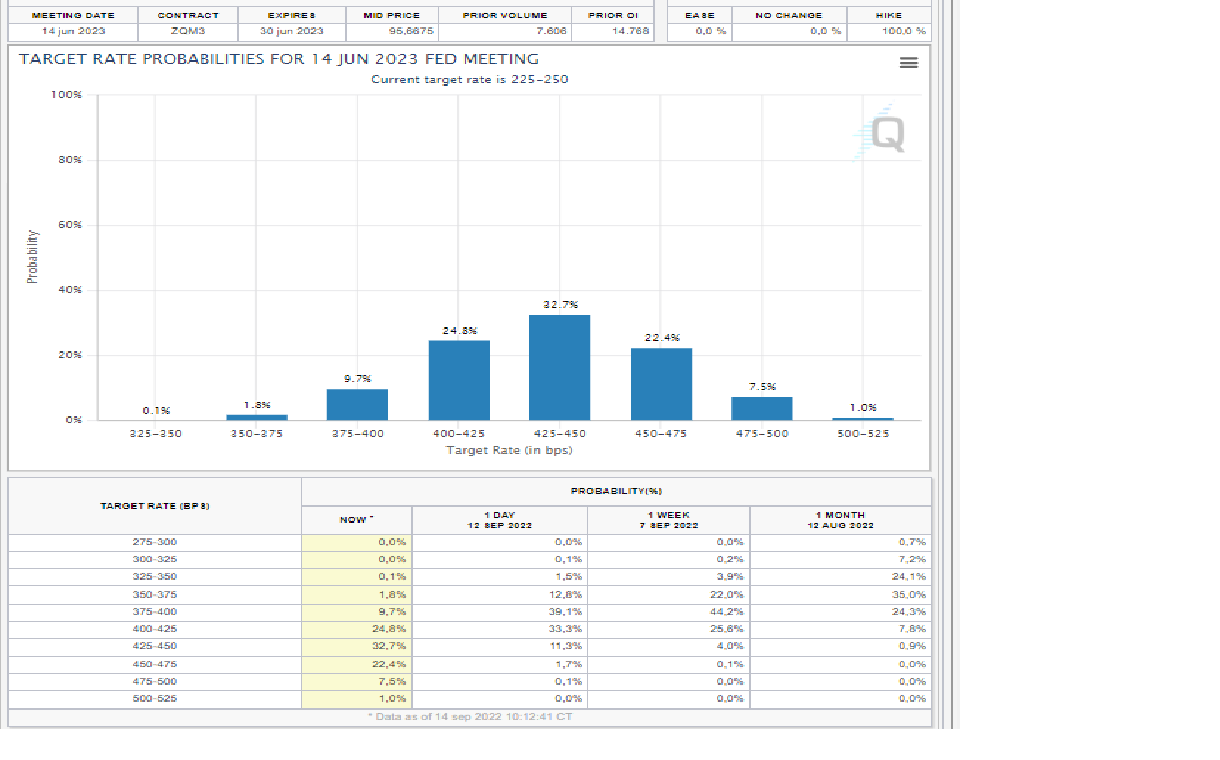Screen dimensions: 1220x760
Task: Select the 400-425 bar at 24.8%
Action: pyautogui.click(x=459, y=380)
